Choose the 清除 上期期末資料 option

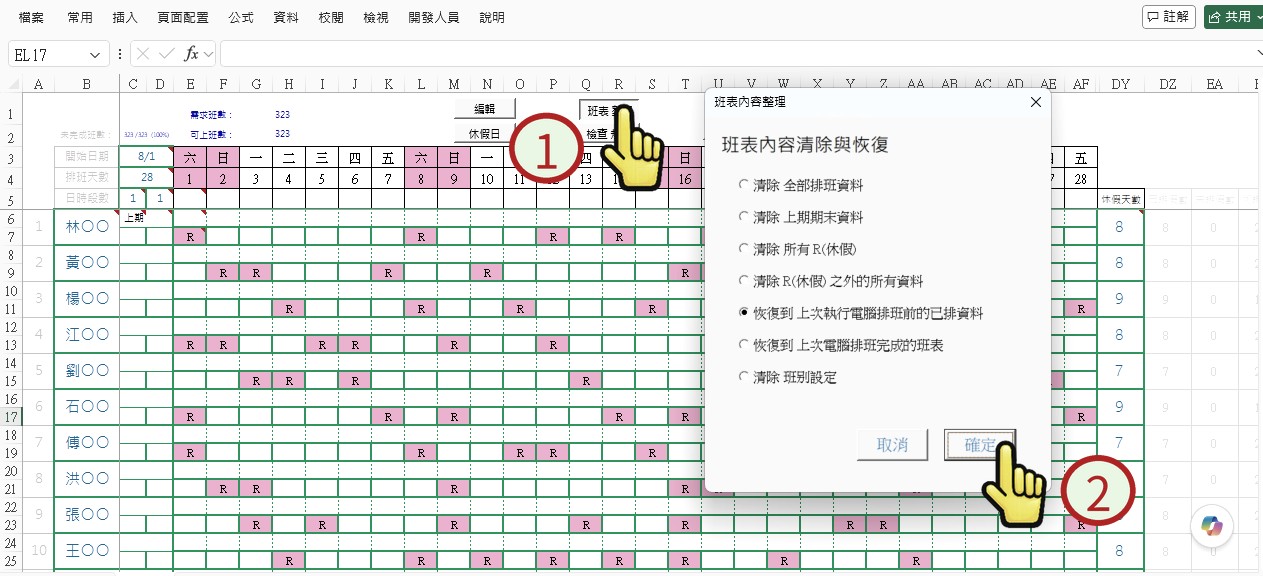click(x=743, y=217)
